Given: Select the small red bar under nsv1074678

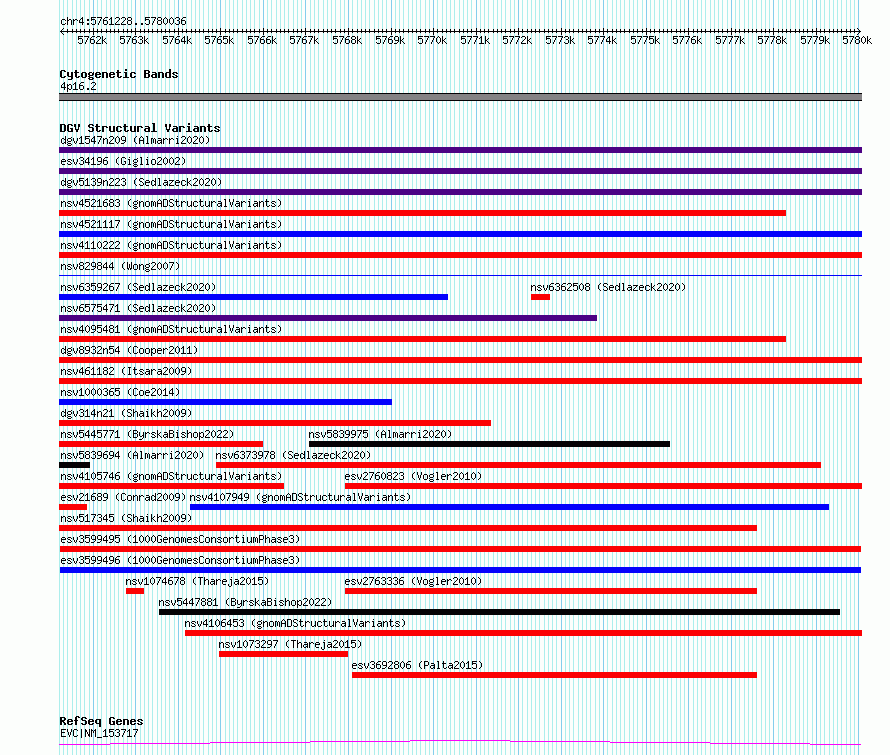Looking at the screenshot, I should (x=135, y=591).
